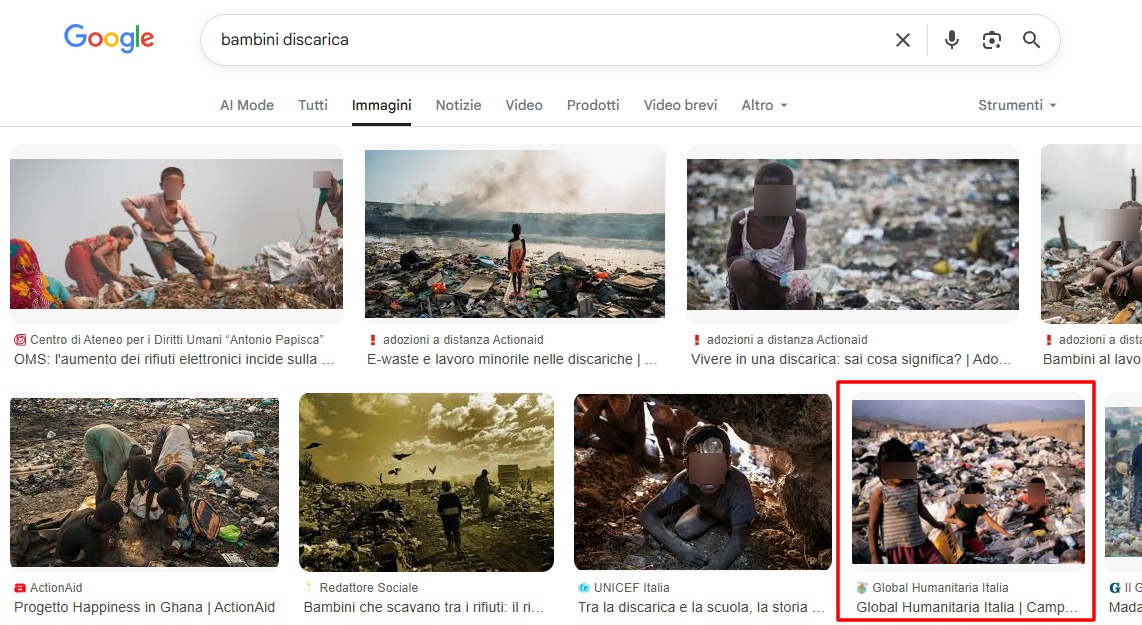Viewport: 1142px width, 625px height.
Task: Clear the search box text
Action: click(902, 40)
